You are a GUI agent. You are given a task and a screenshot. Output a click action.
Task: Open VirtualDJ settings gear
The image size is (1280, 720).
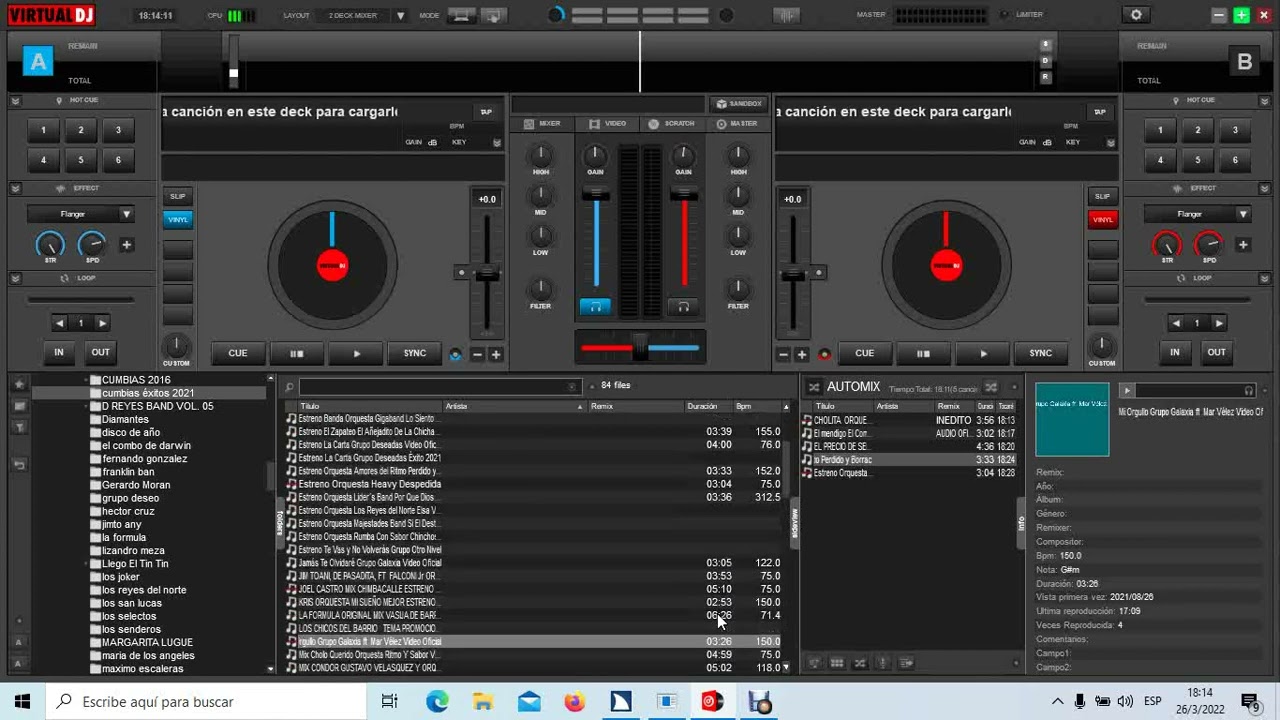(1135, 15)
